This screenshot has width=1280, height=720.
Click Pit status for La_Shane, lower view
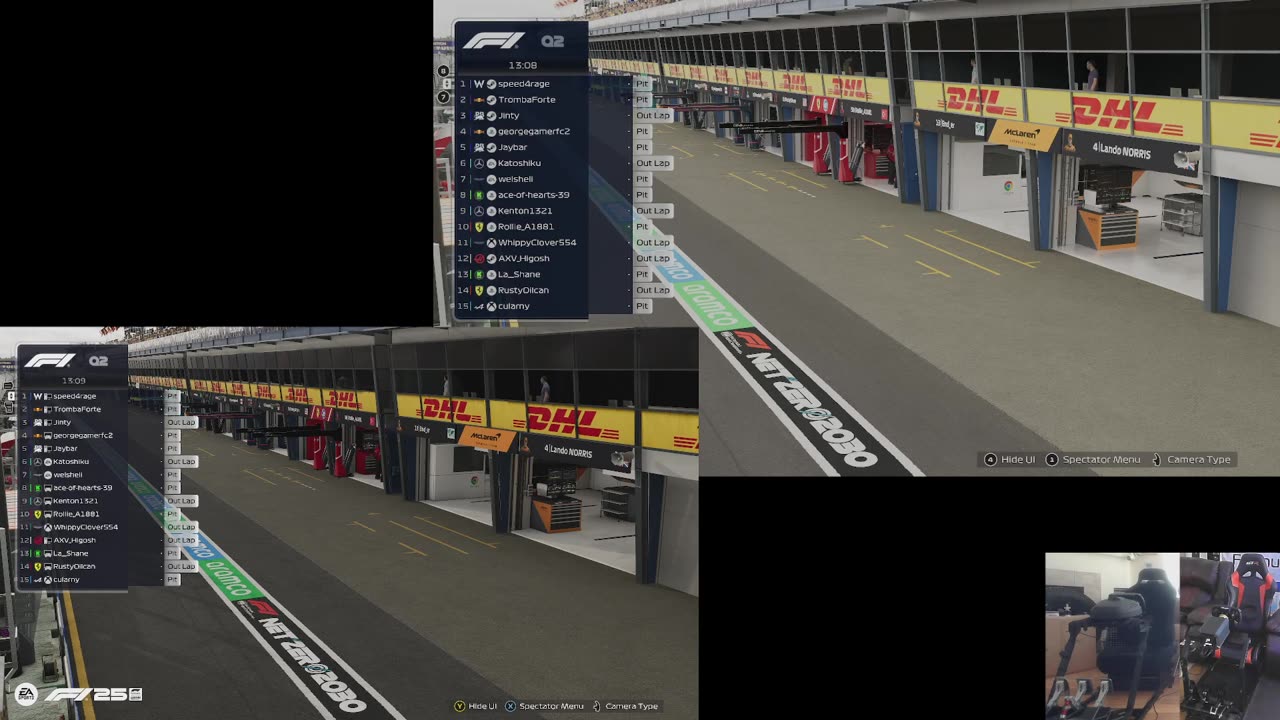172,553
